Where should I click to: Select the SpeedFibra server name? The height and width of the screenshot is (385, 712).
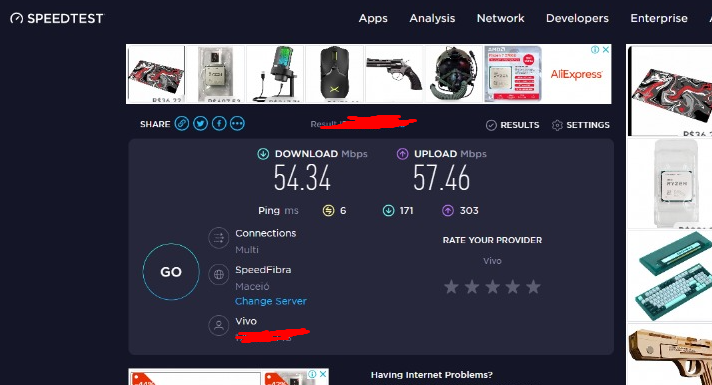click(x=263, y=270)
